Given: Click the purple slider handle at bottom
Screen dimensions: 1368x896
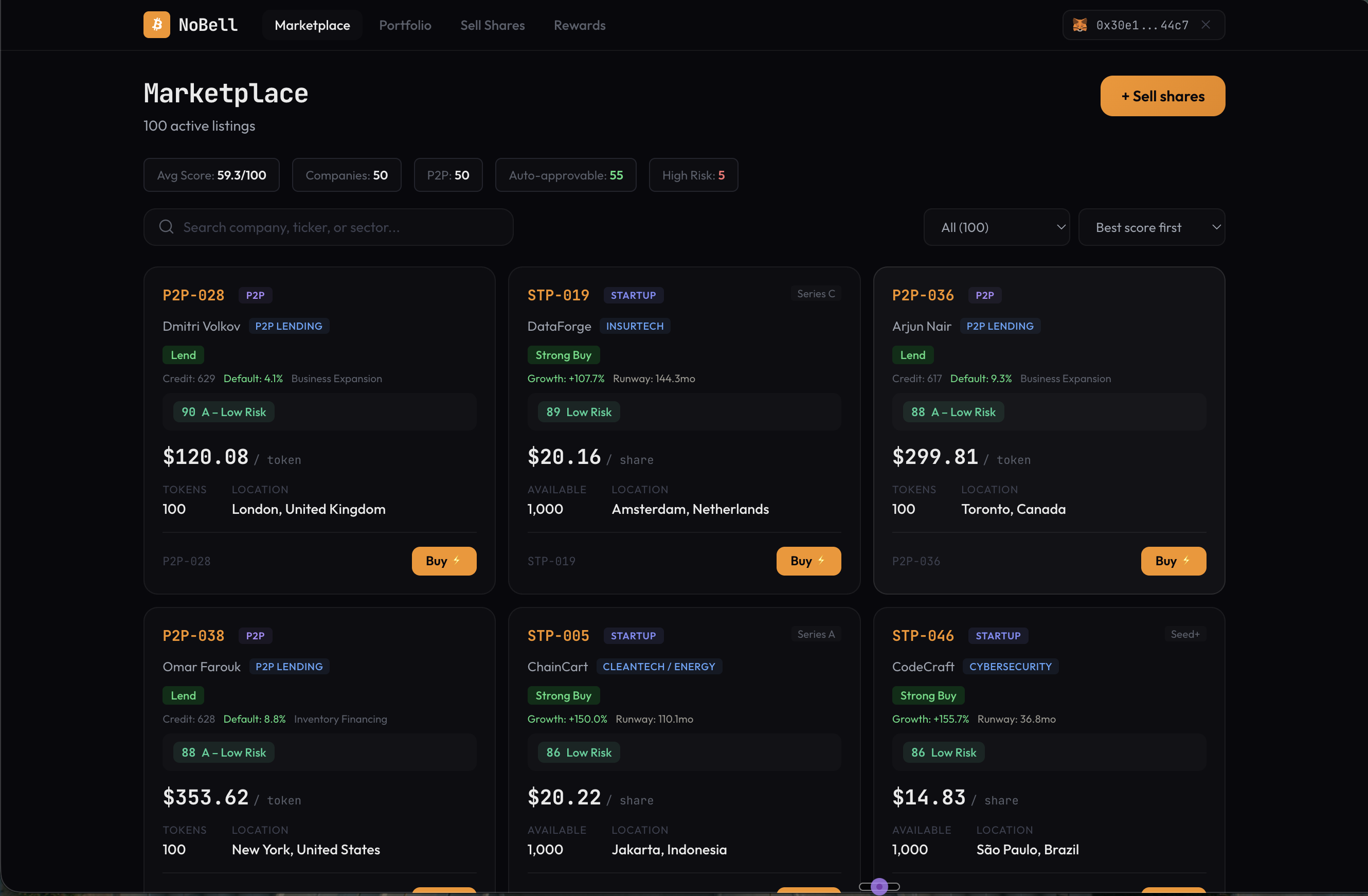Looking at the screenshot, I should click(x=879, y=886).
